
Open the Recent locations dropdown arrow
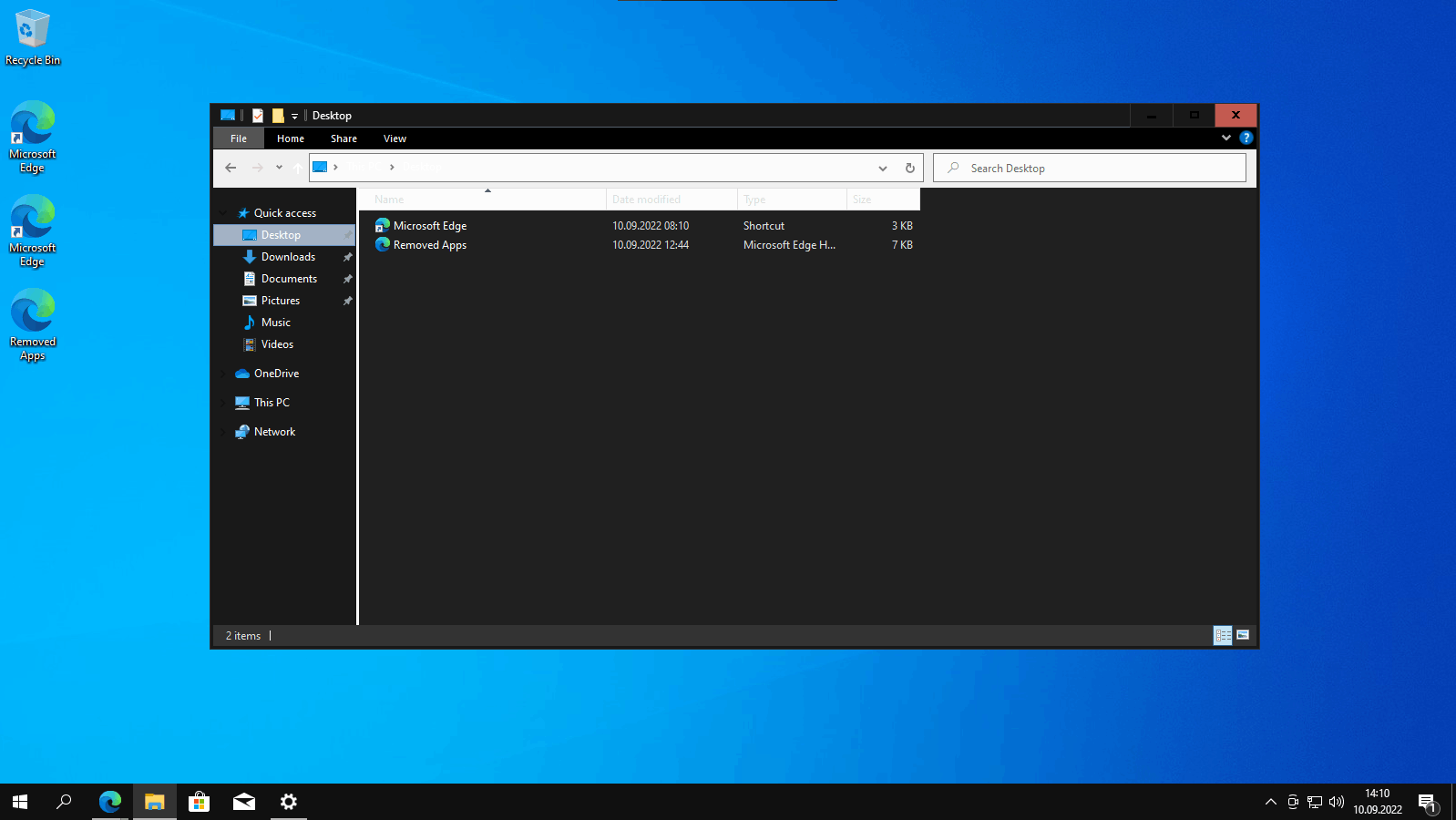tap(279, 168)
